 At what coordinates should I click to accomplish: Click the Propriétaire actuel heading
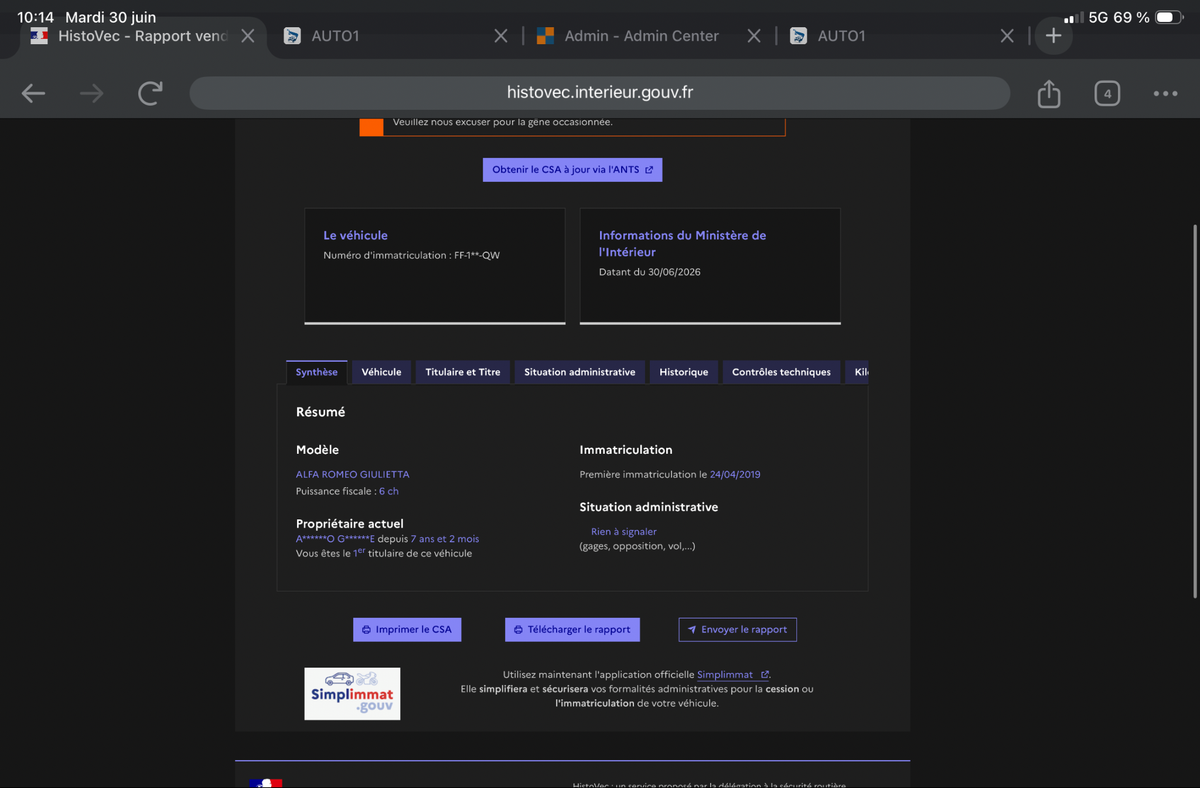point(350,523)
